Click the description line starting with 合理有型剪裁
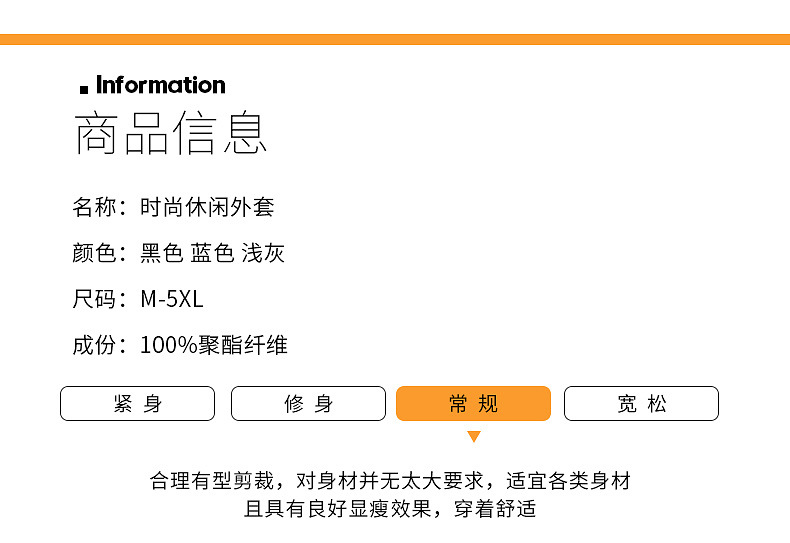This screenshot has height=543, width=790. point(390,481)
